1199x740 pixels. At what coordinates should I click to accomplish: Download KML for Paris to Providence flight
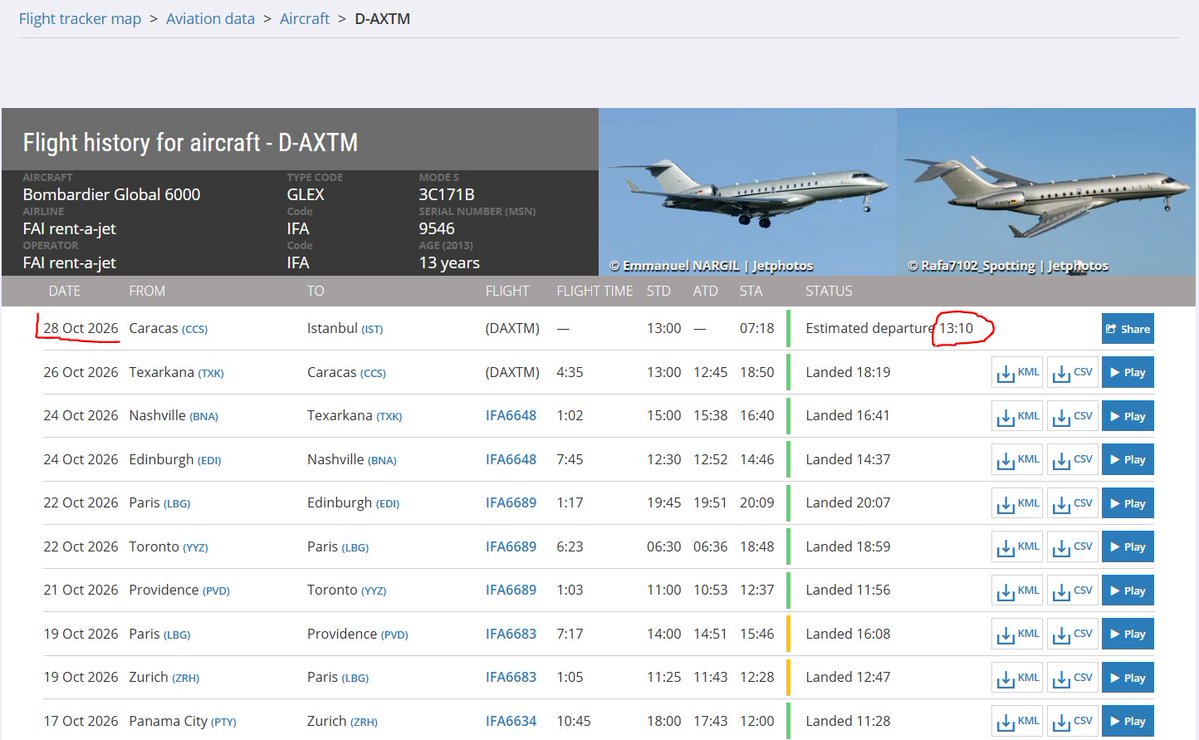click(1018, 634)
